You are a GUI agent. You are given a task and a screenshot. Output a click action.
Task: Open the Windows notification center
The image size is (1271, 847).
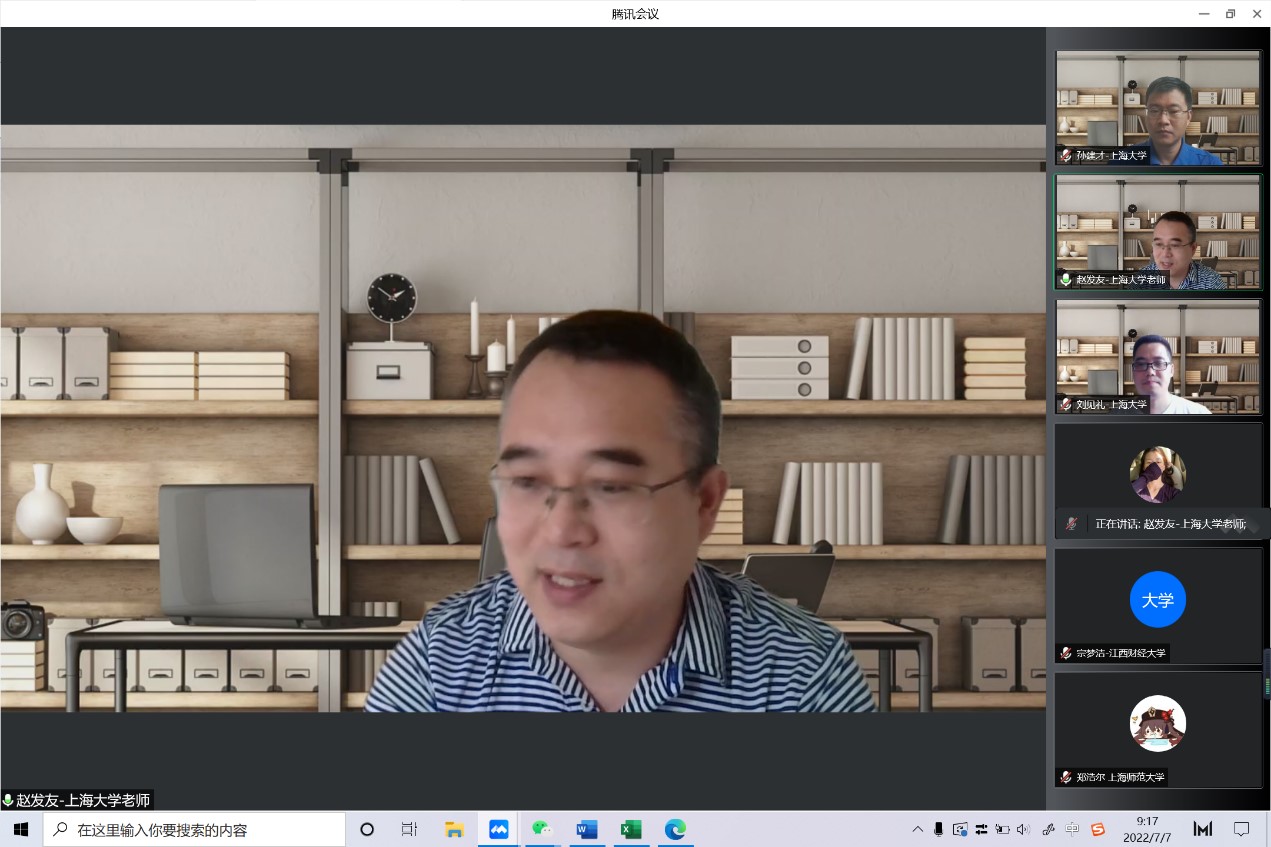pyautogui.click(x=1241, y=829)
